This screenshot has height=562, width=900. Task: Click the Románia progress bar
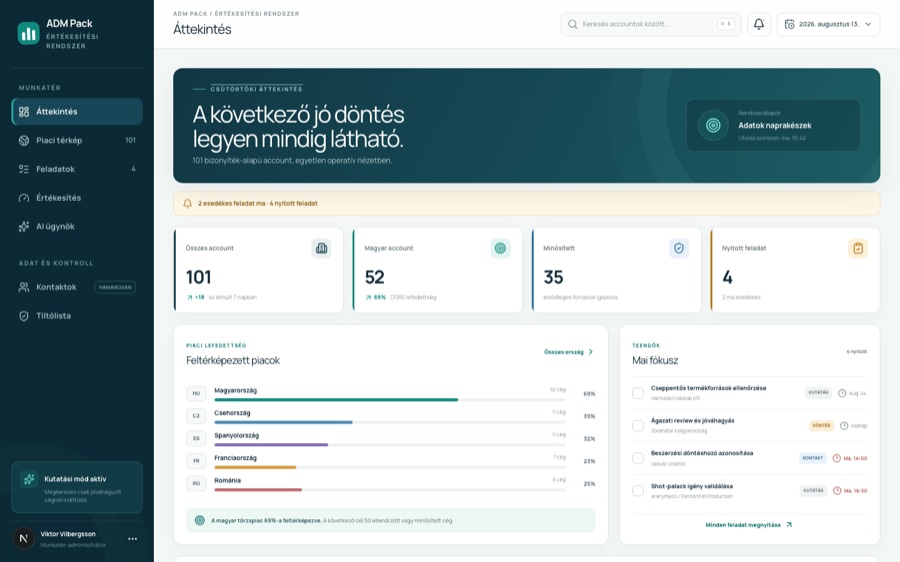tap(390, 490)
